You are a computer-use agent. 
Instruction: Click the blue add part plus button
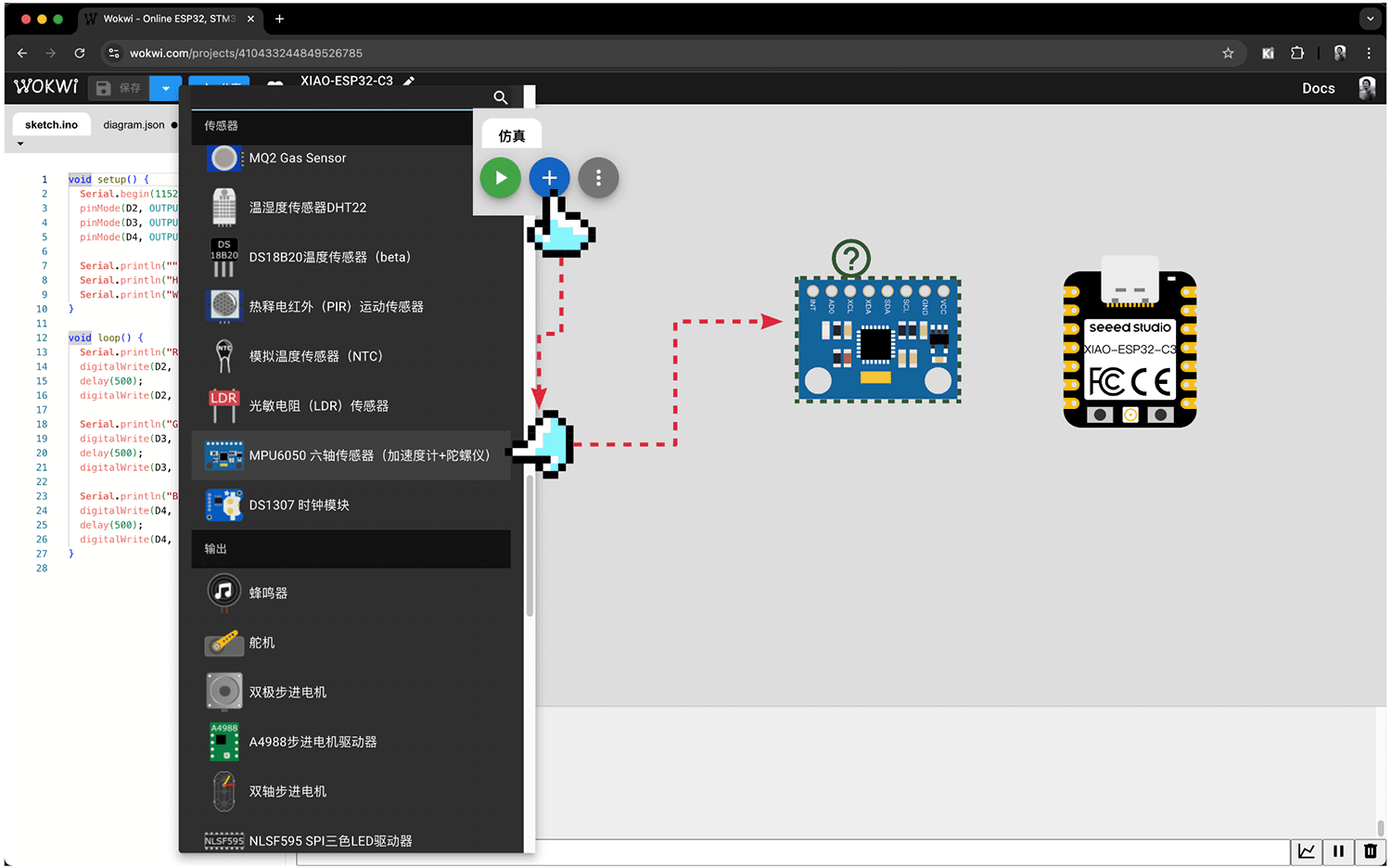tap(549, 177)
